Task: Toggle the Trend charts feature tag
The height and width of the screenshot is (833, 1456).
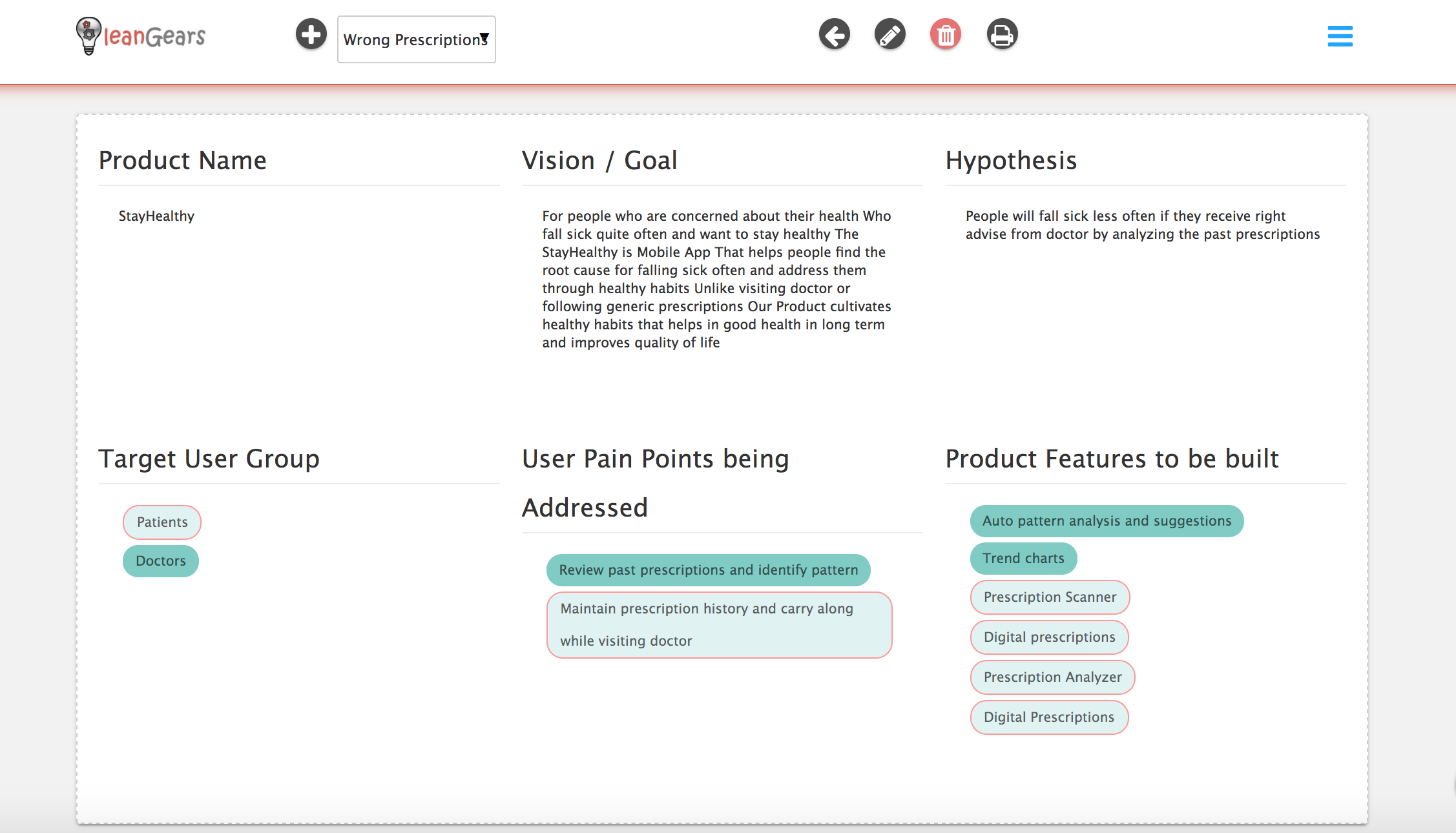Action: point(1023,558)
